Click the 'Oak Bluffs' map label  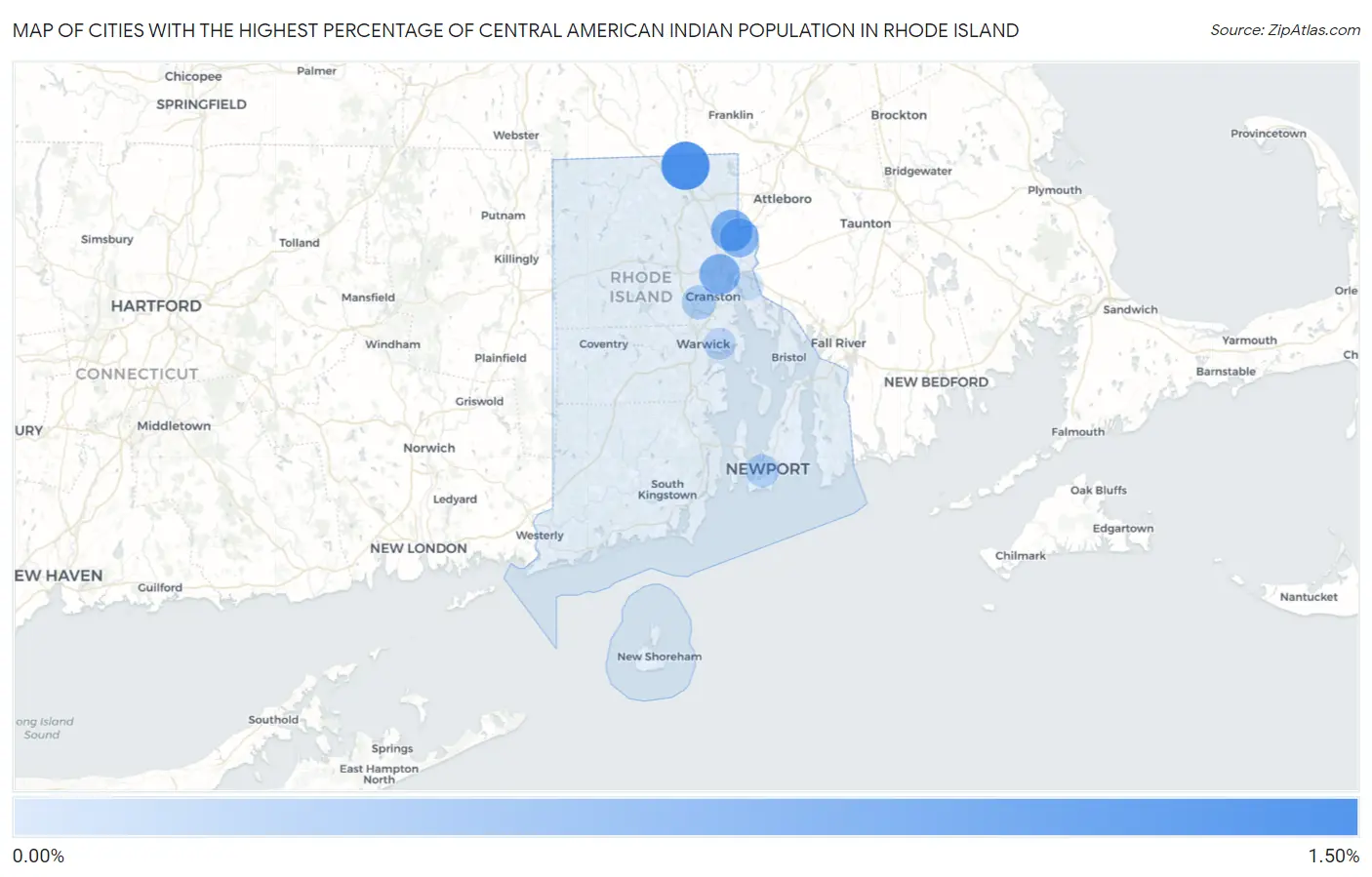pos(1099,491)
